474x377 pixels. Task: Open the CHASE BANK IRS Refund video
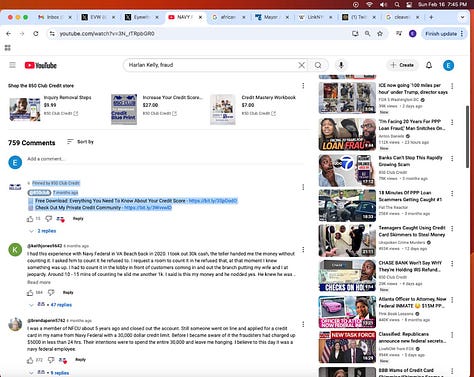347,276
